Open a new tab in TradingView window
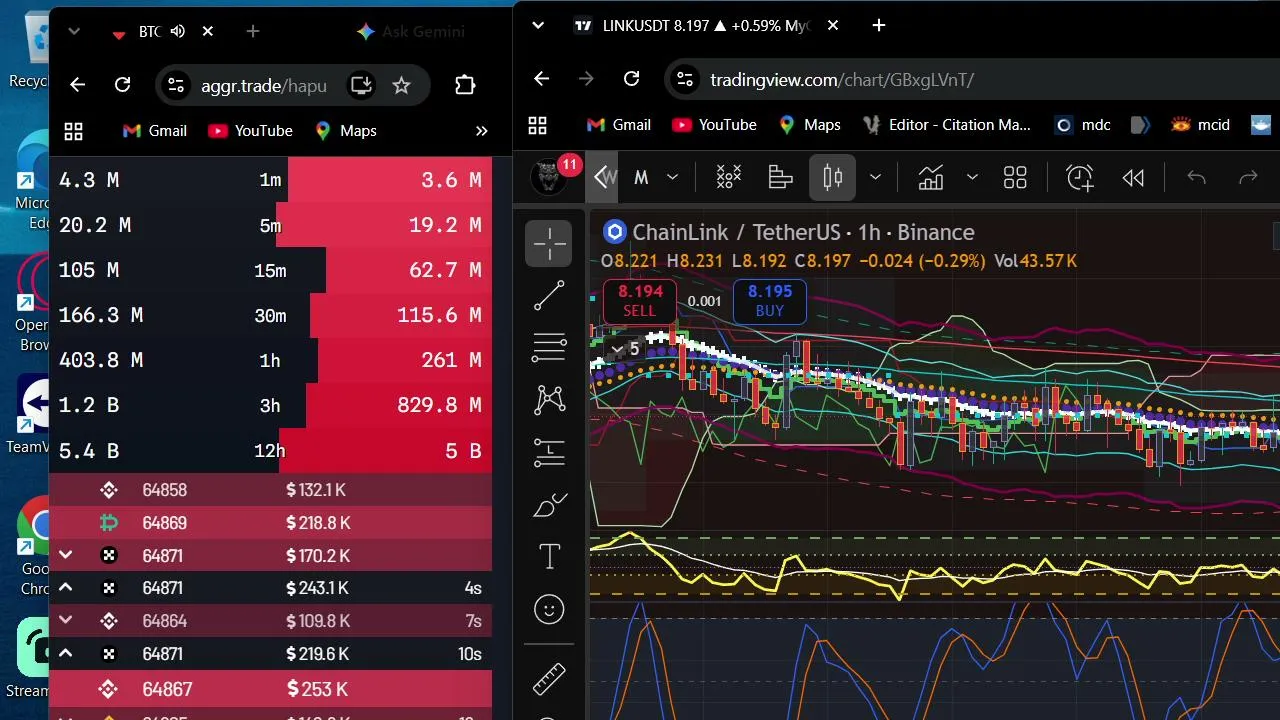The image size is (1280, 720). pos(879,25)
